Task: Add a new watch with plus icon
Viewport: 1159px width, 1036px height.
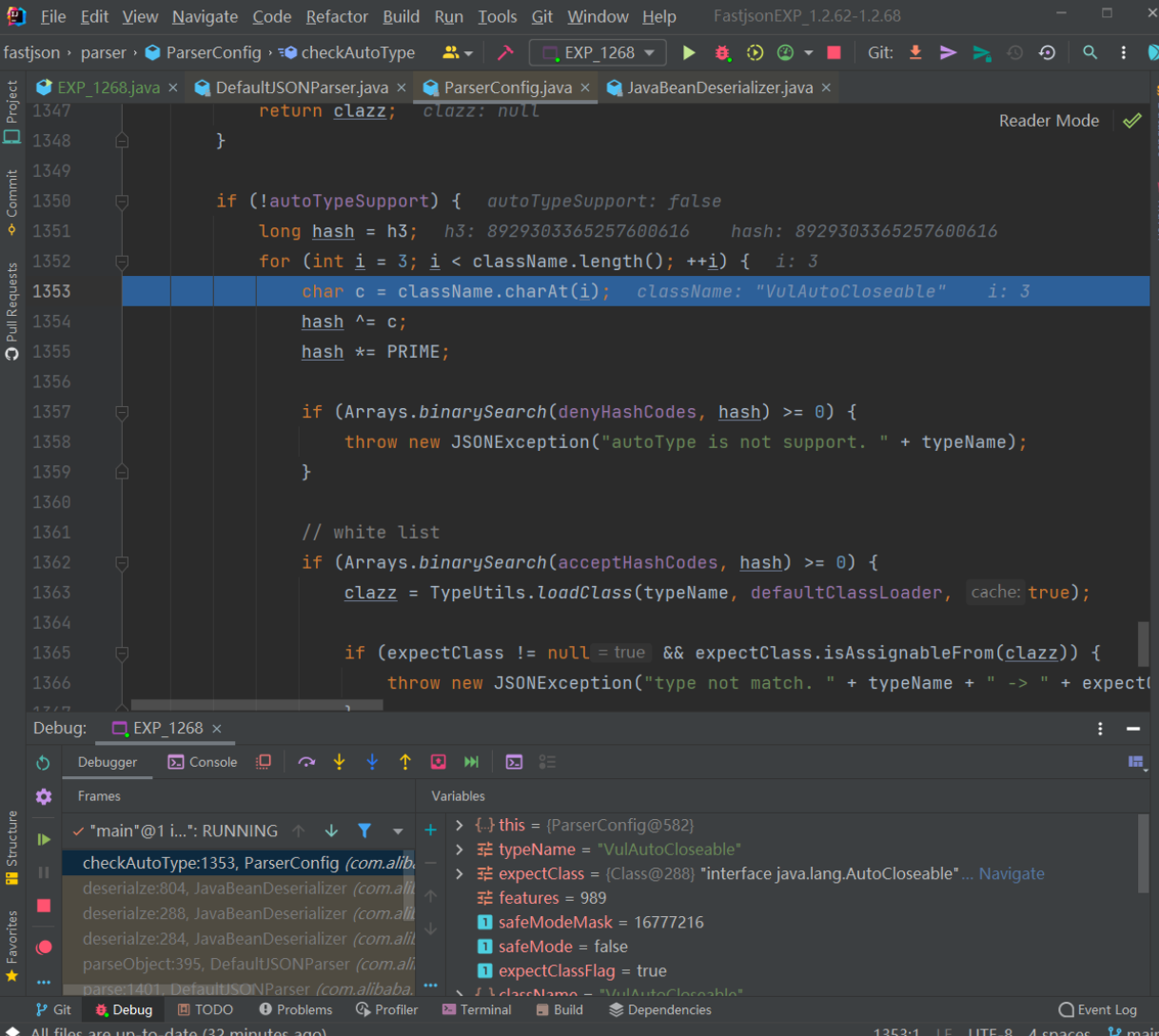Action: coord(430,831)
